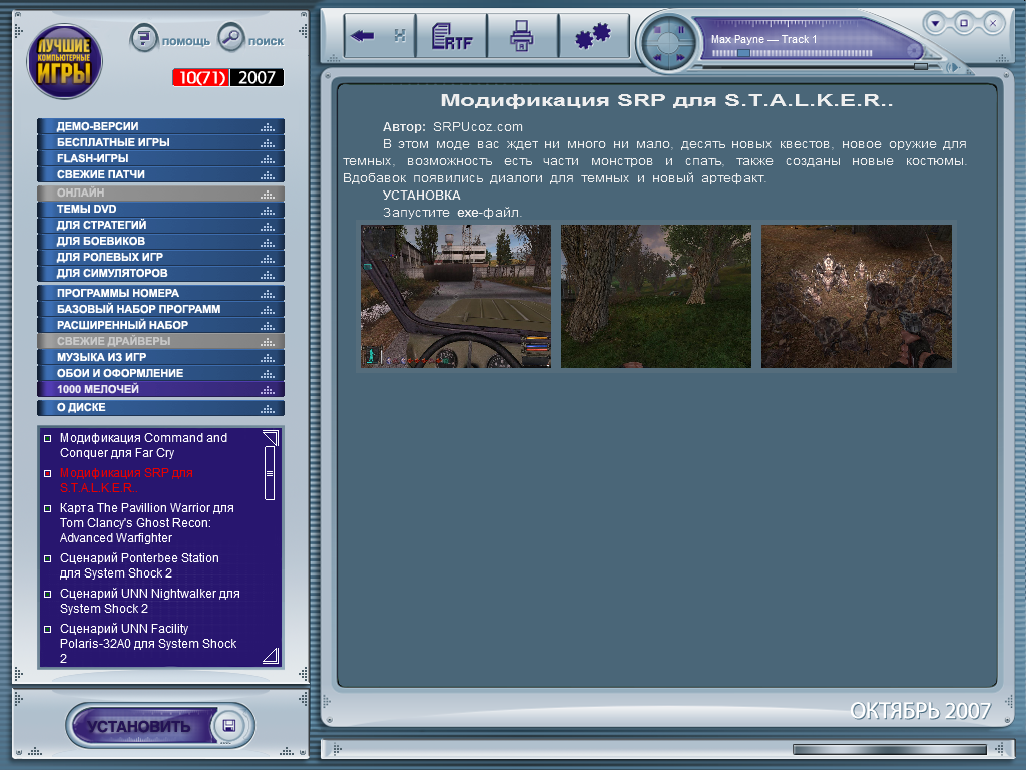Open the jeep driving screenshot thumbnail
This screenshot has width=1026, height=770.
pyautogui.click(x=456, y=296)
